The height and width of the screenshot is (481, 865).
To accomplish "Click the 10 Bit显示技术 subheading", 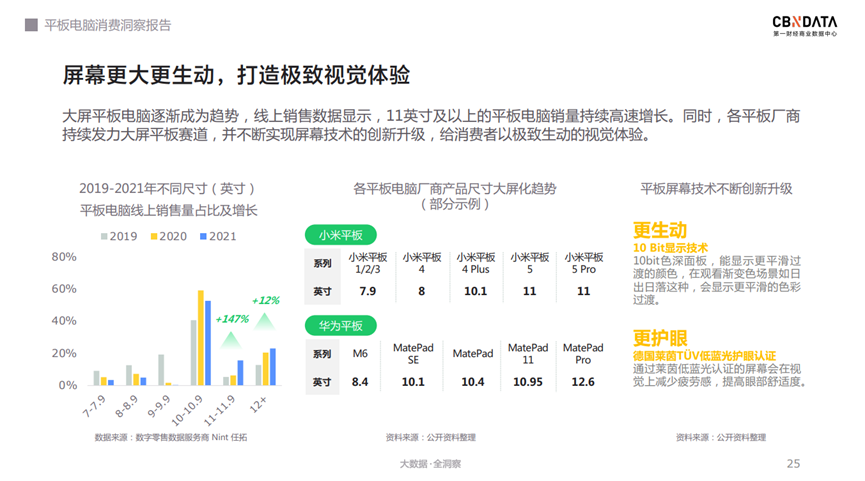I will pos(670,248).
